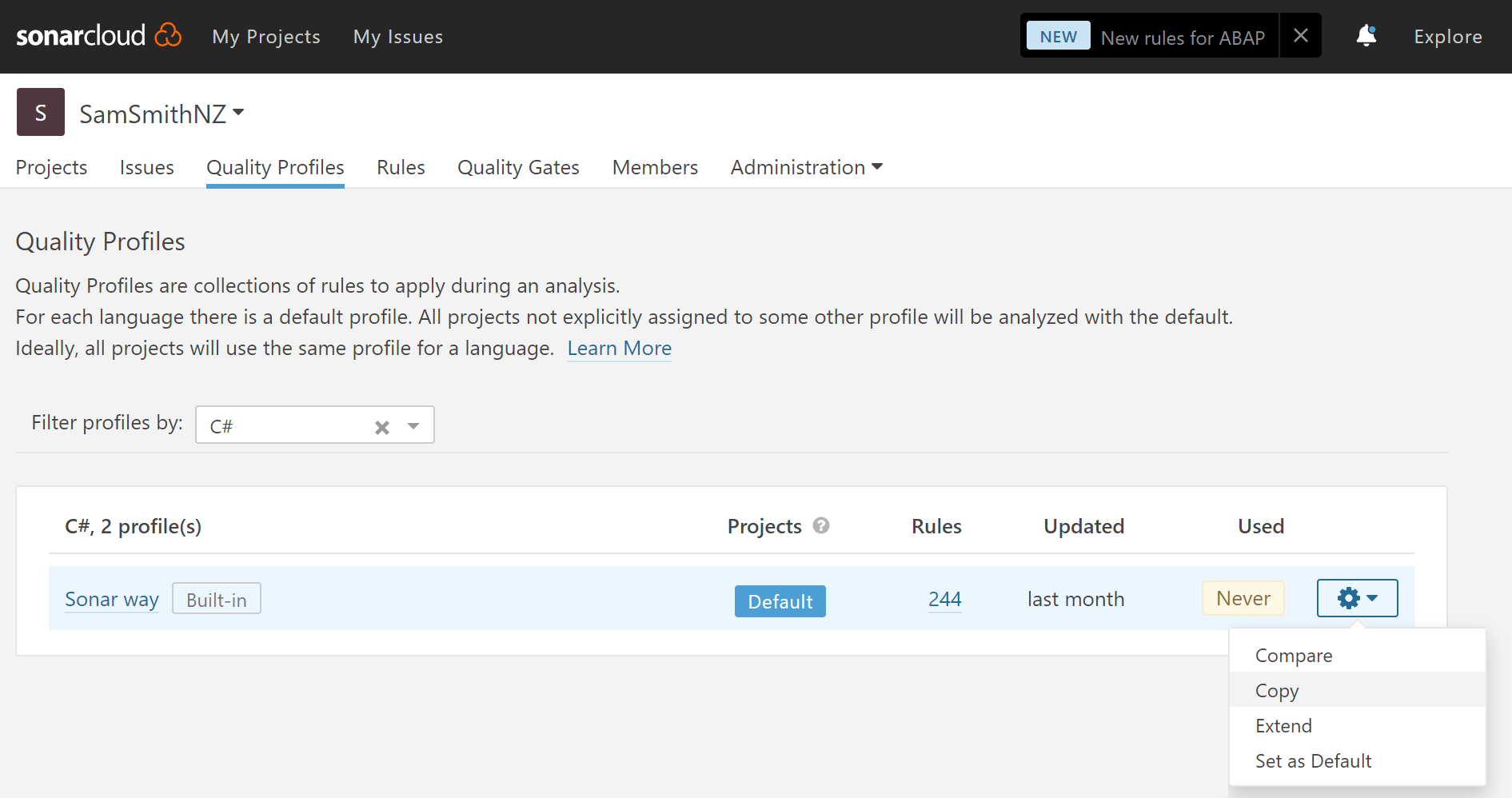Open the language filter dropdown arrow

(x=413, y=426)
